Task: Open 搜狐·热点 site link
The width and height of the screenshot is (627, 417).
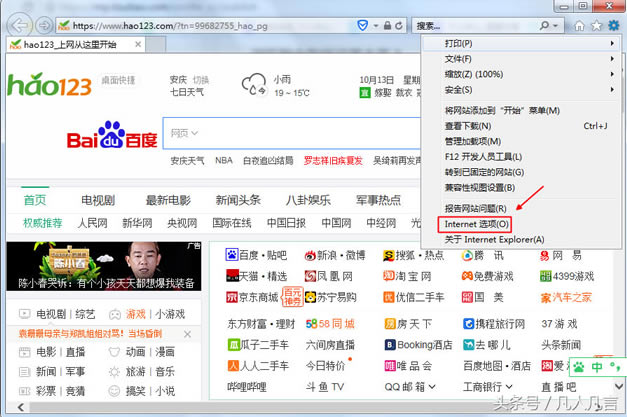Action: [413, 255]
